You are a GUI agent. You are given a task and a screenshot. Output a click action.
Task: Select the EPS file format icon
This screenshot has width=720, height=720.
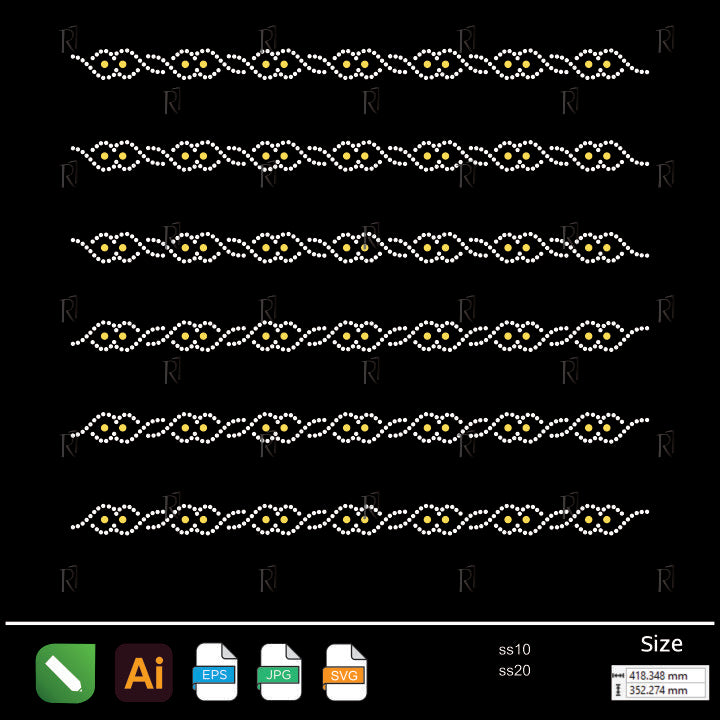coord(214,673)
